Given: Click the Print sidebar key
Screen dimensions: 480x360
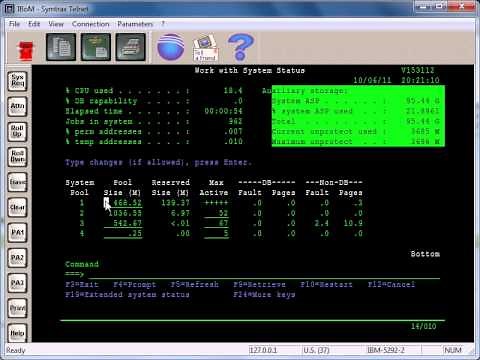Looking at the screenshot, I should point(17,308).
